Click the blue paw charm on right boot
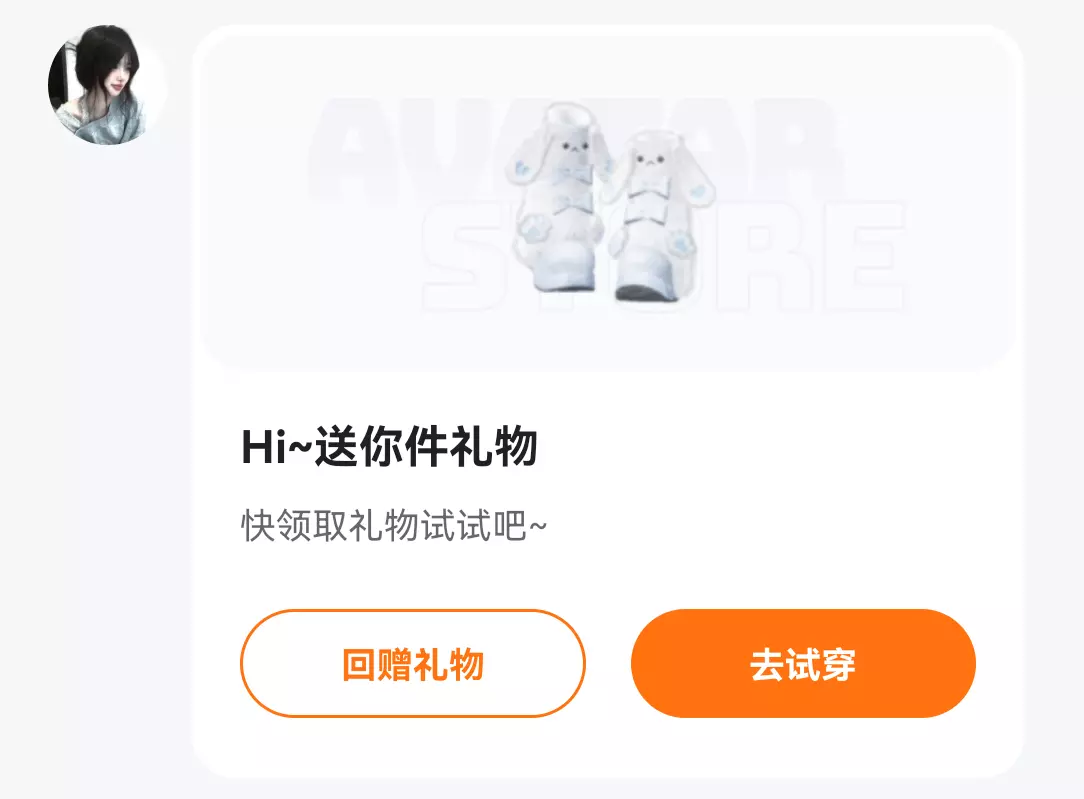Screen dimensions: 1084x799 (x=682, y=243)
